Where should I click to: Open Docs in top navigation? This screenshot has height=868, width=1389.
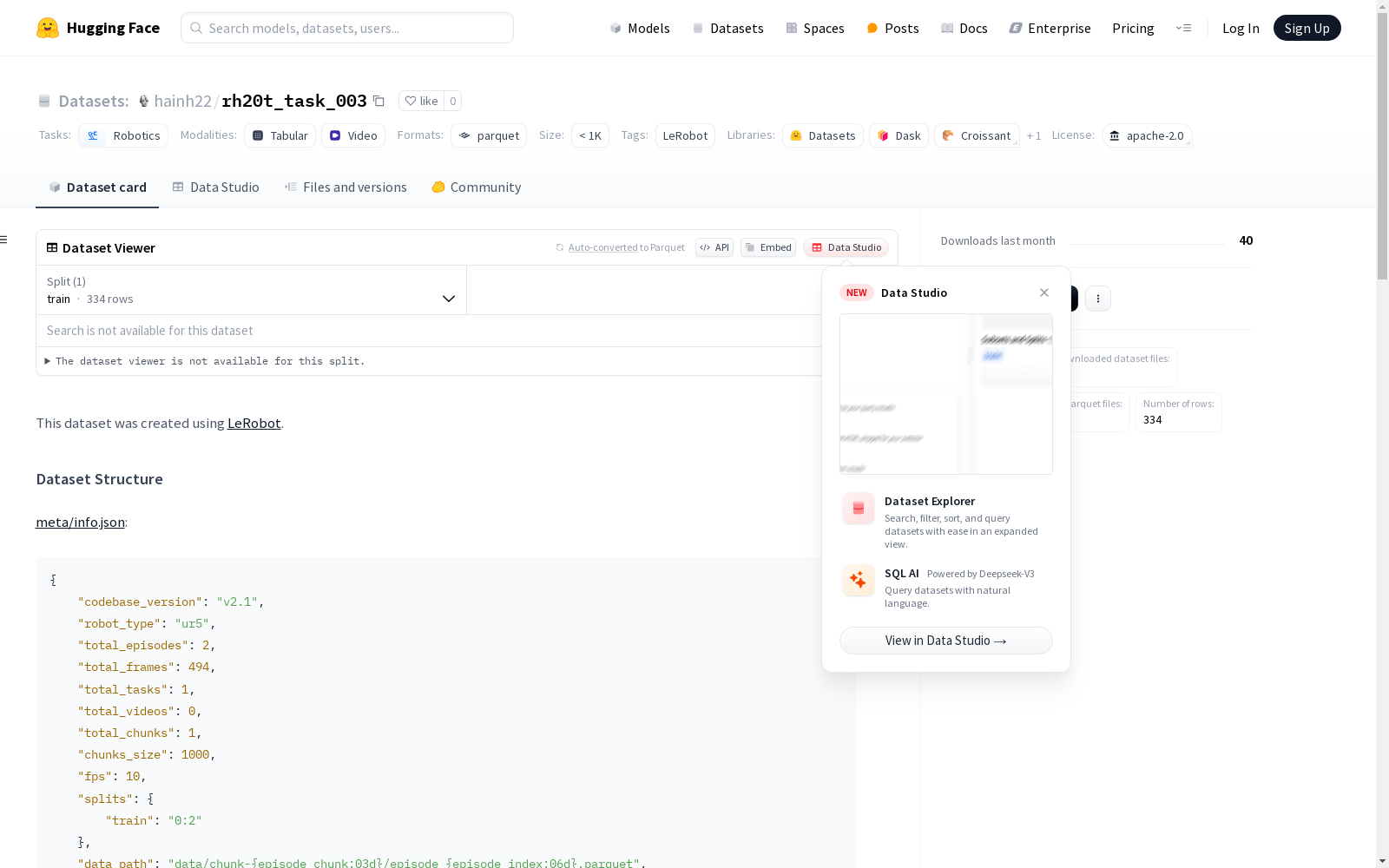964,28
